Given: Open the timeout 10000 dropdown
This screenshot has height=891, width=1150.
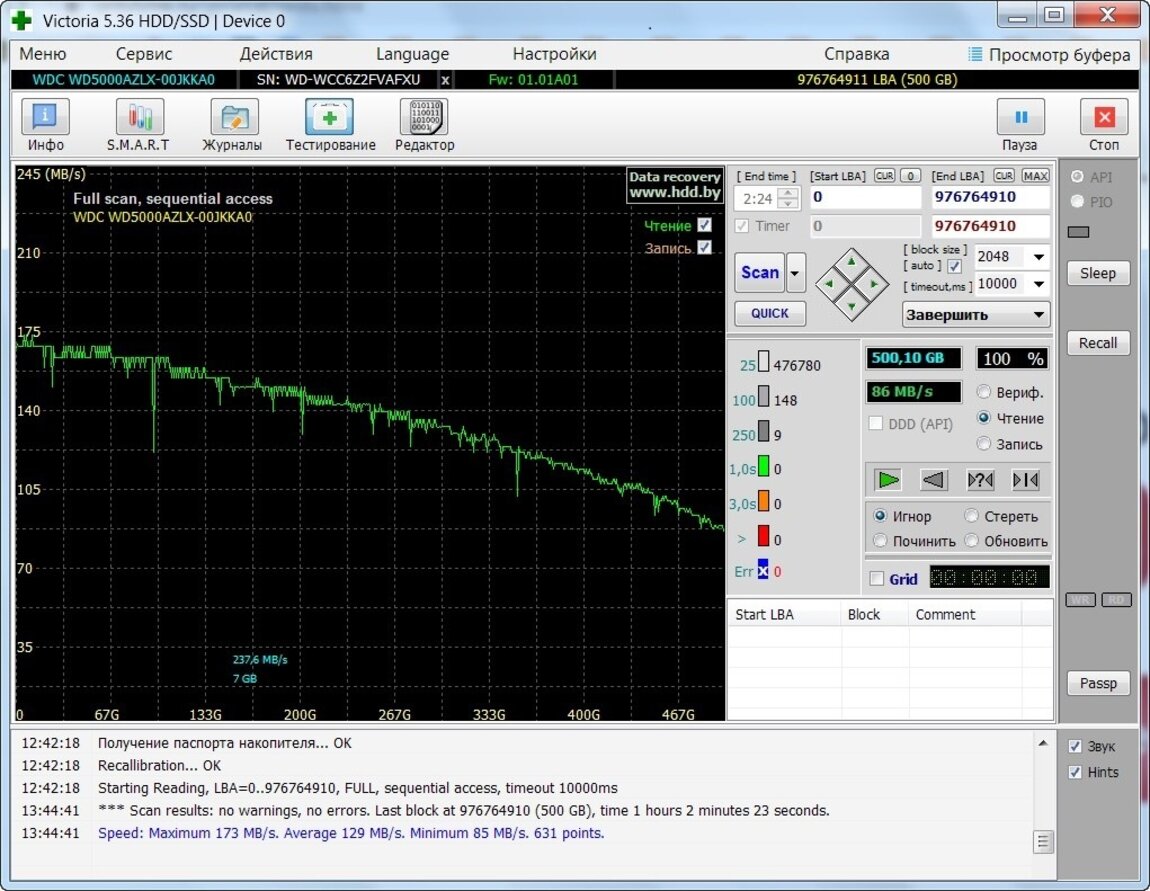Looking at the screenshot, I should tap(1039, 284).
